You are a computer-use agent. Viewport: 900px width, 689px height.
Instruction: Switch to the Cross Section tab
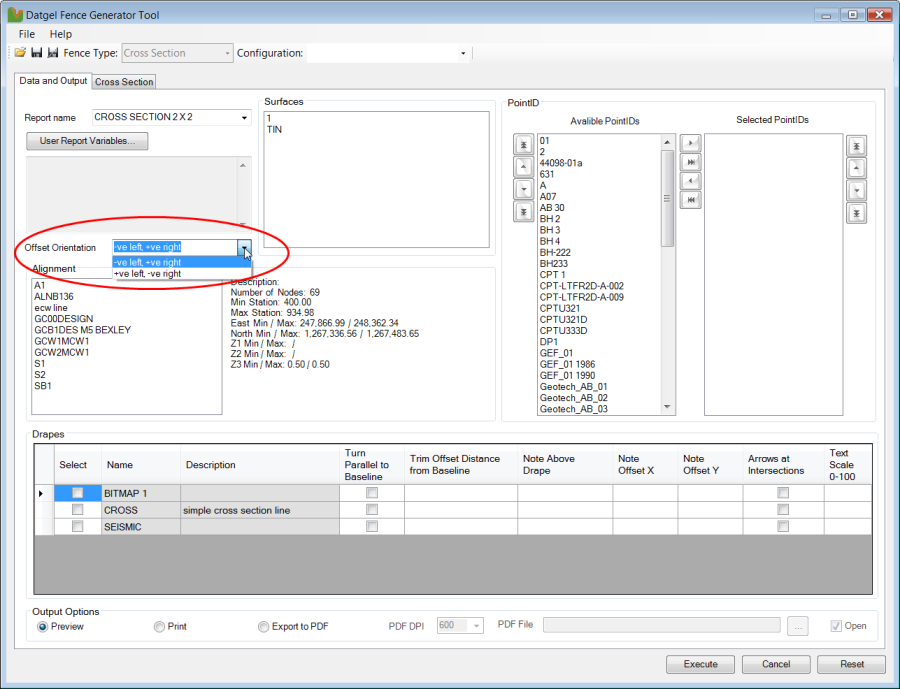pyautogui.click(x=124, y=82)
